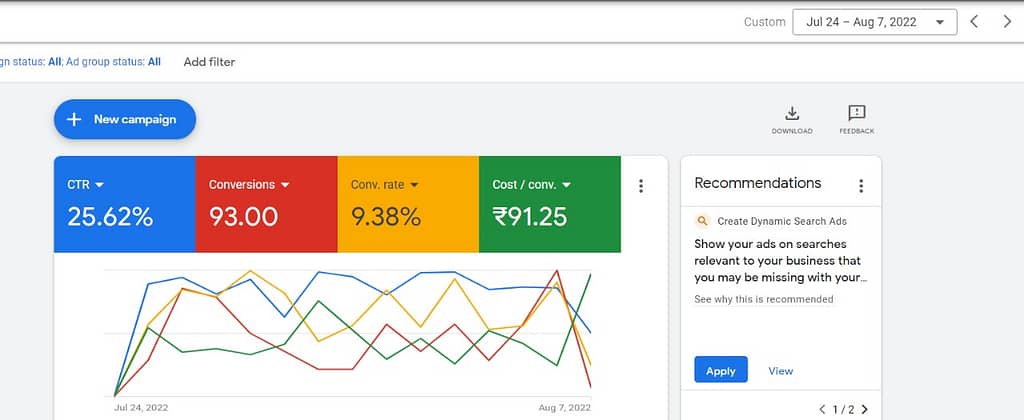Go to previous date range arrow
1024x420 pixels.
point(975,22)
